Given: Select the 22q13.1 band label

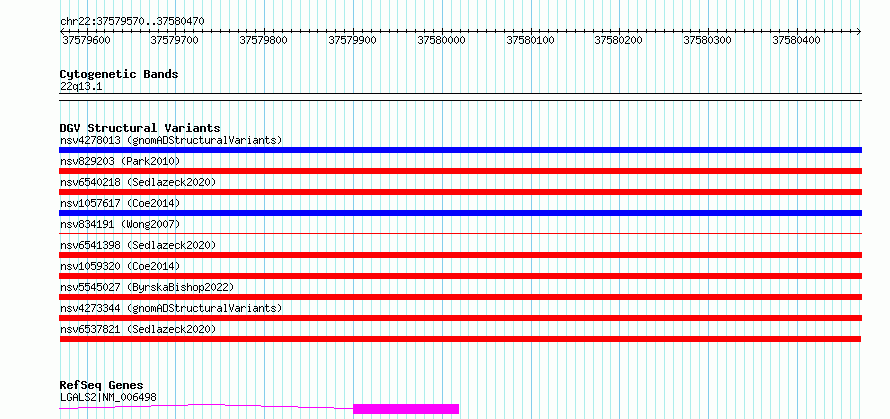Looking at the screenshot, I should pos(81,87).
